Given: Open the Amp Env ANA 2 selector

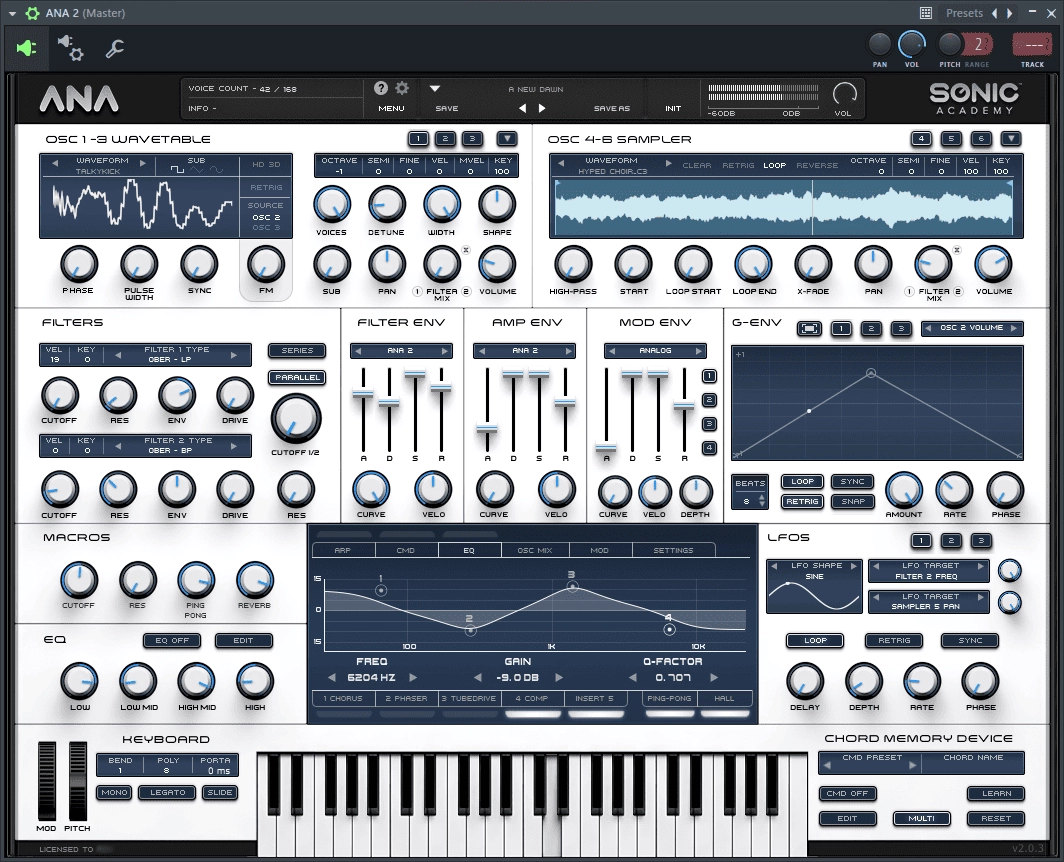Looking at the screenshot, I should point(525,351).
